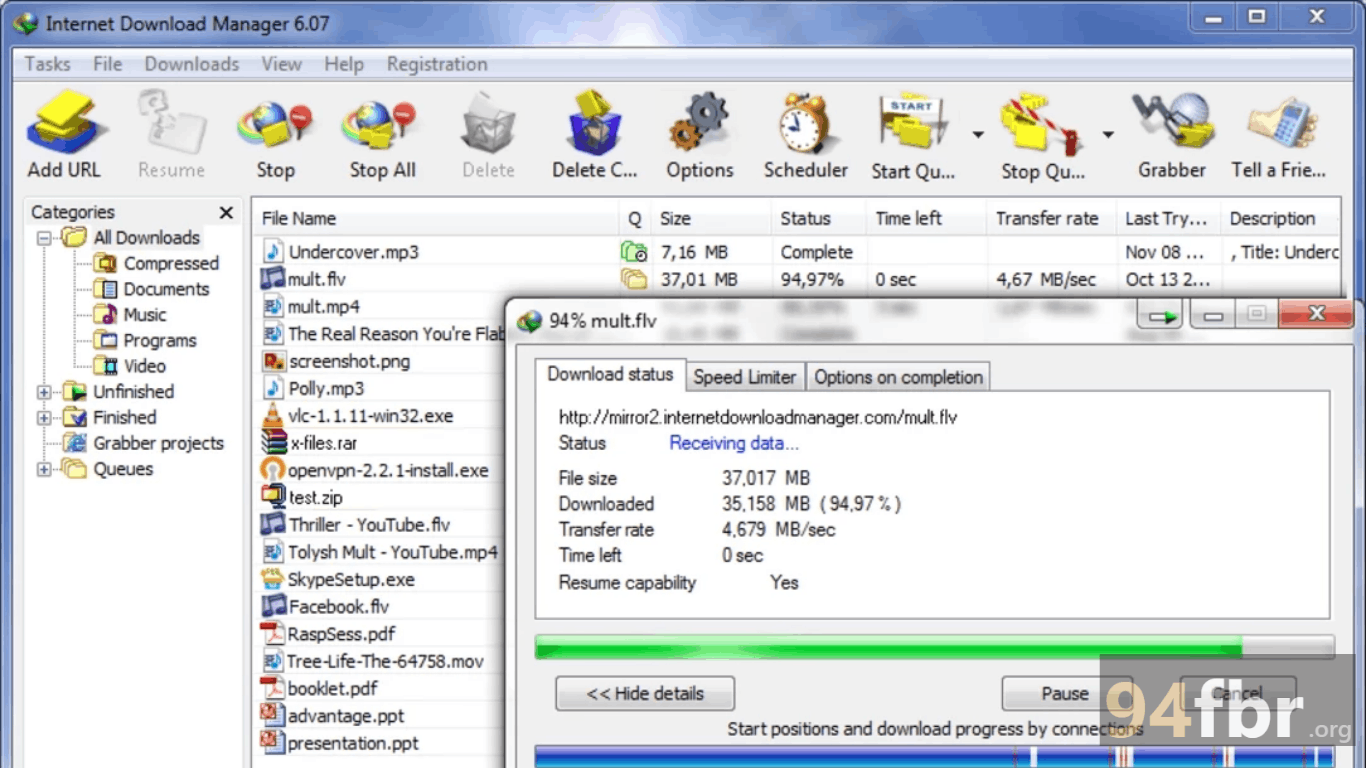Screen dimensions: 1366x768
Task: Click the SkypeSetup.exe file icon
Action: tap(272, 579)
